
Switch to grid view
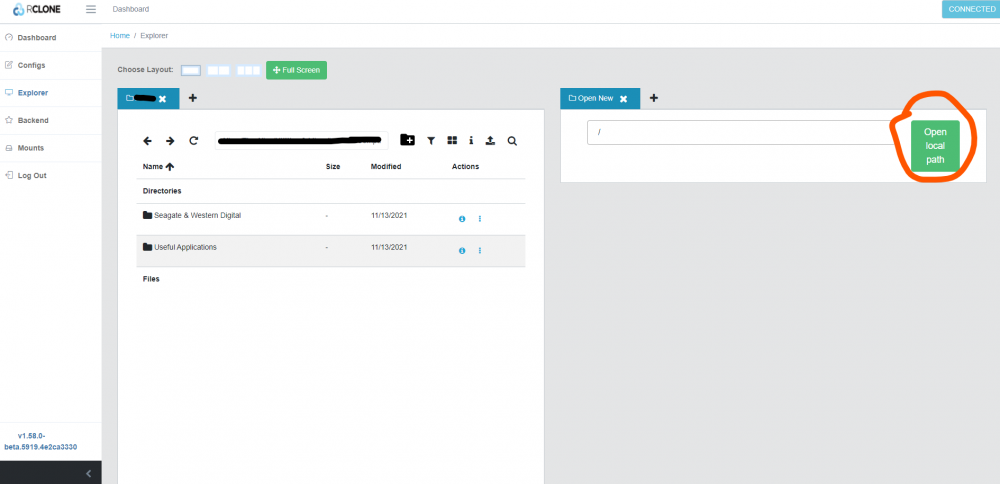[452, 141]
